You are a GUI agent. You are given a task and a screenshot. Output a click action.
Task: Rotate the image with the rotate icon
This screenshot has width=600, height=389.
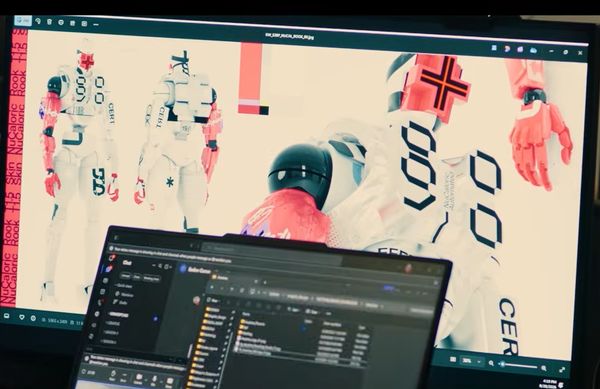point(38,21)
